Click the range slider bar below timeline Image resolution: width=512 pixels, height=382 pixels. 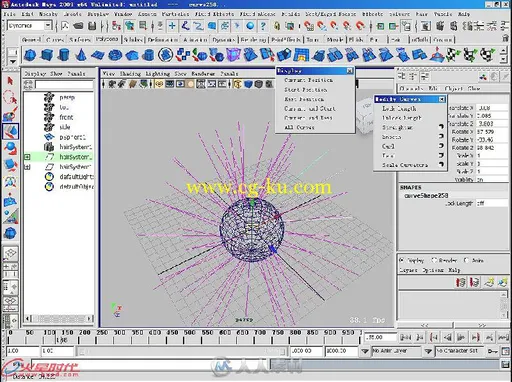181,351
